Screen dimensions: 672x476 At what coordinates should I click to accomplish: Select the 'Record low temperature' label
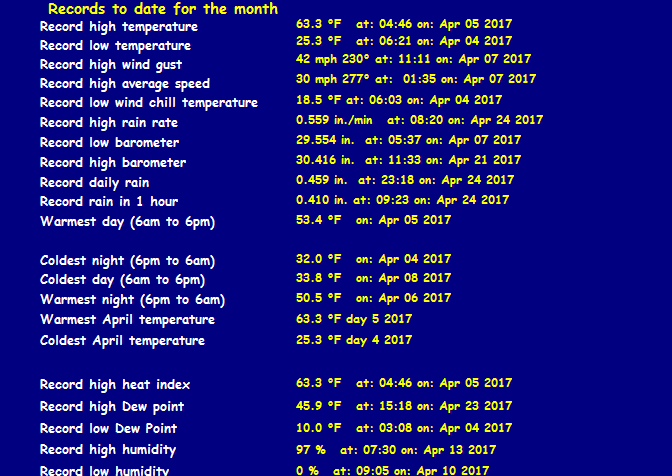pos(115,45)
